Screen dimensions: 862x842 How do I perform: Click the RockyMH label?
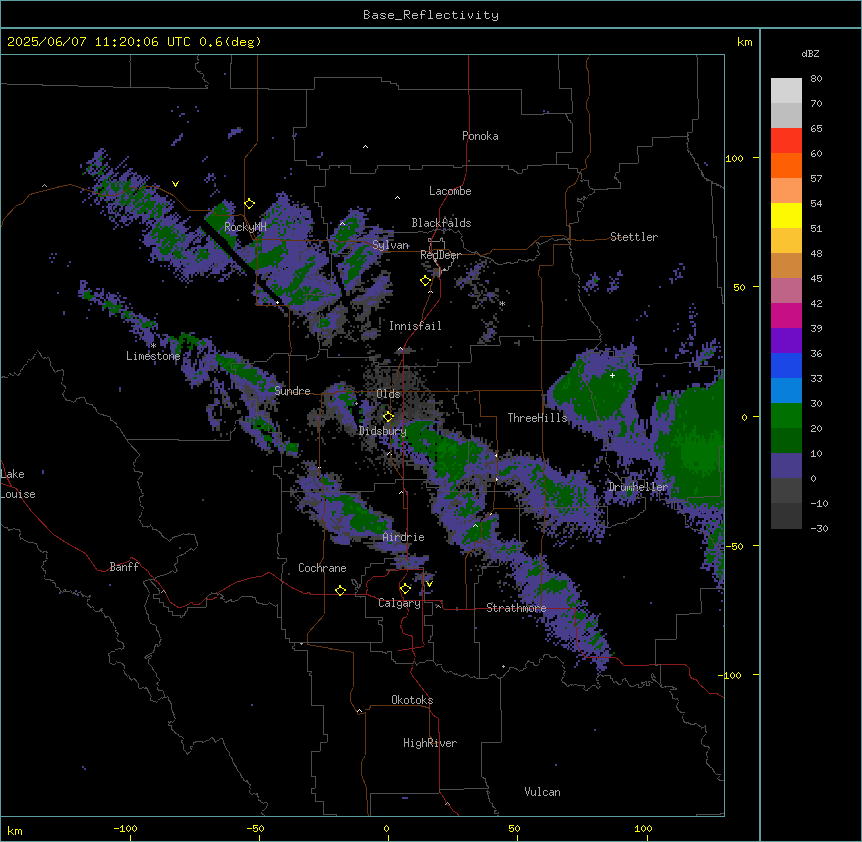pyautogui.click(x=245, y=227)
